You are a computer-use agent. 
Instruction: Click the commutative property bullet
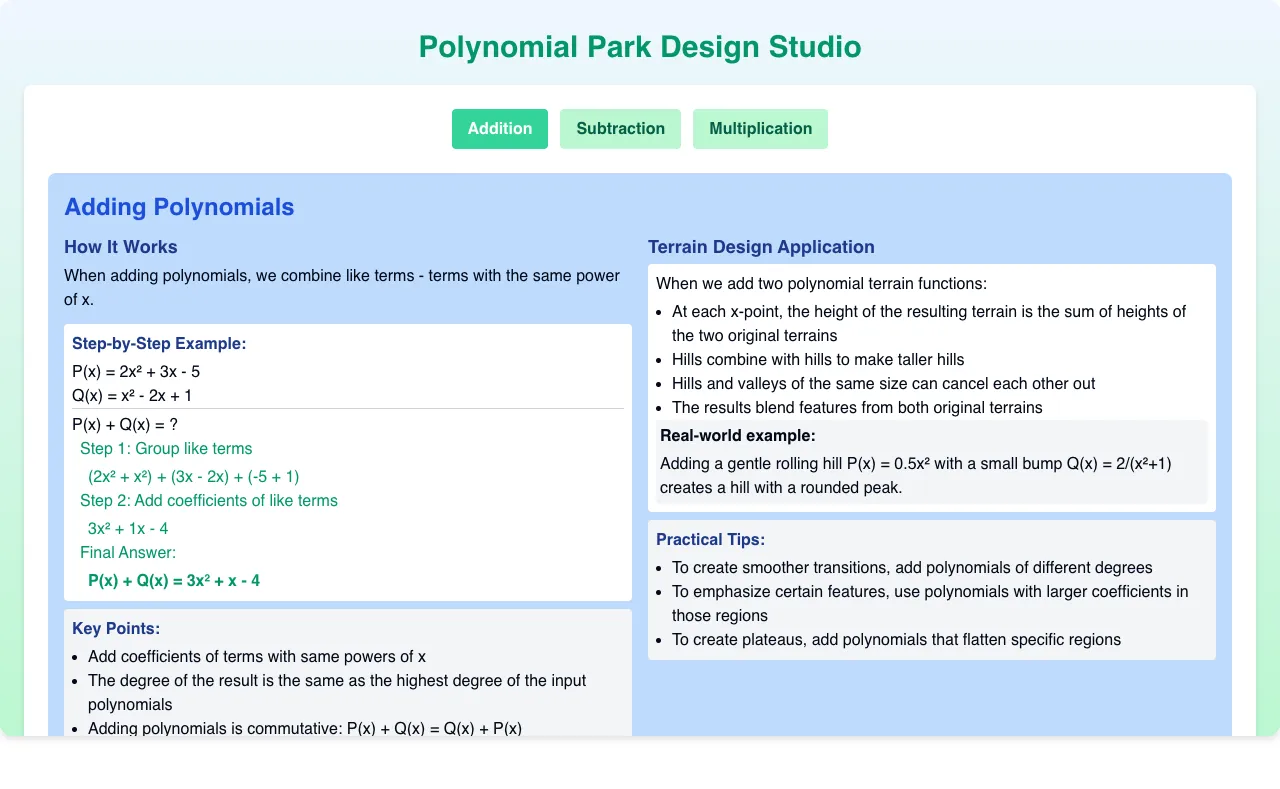pyautogui.click(x=305, y=729)
